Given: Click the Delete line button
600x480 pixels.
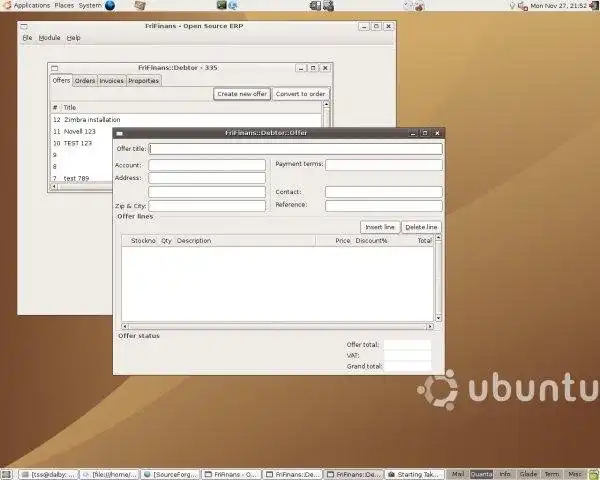Looking at the screenshot, I should [x=421, y=227].
